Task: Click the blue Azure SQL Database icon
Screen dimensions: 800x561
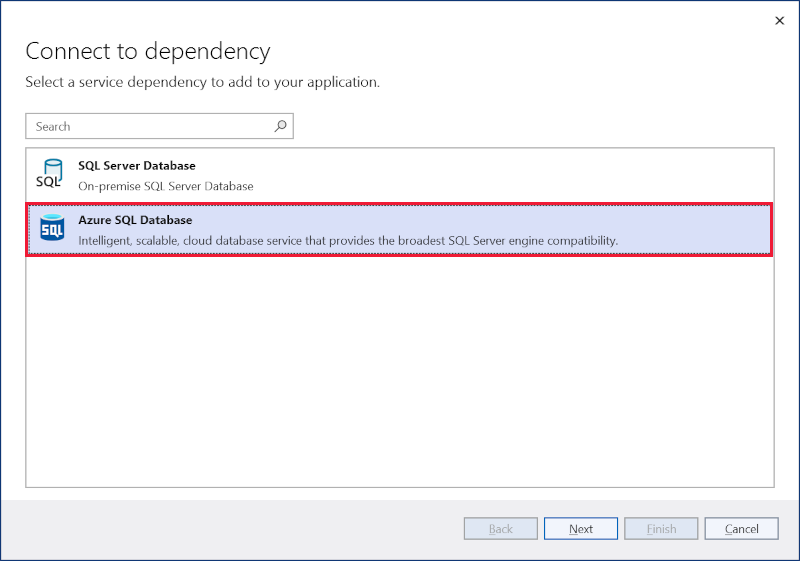Action: click(51, 229)
